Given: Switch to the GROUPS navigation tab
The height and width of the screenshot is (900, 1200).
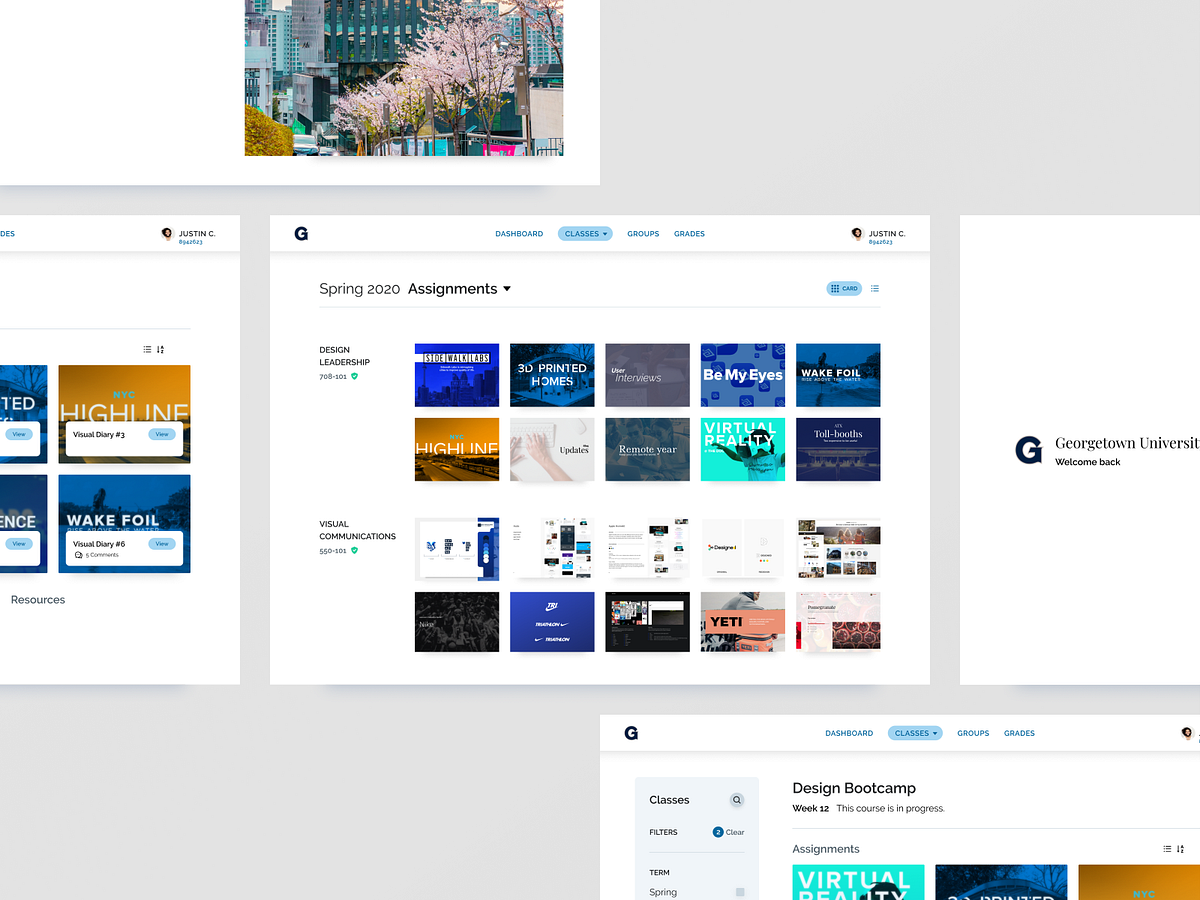Looking at the screenshot, I should point(643,233).
